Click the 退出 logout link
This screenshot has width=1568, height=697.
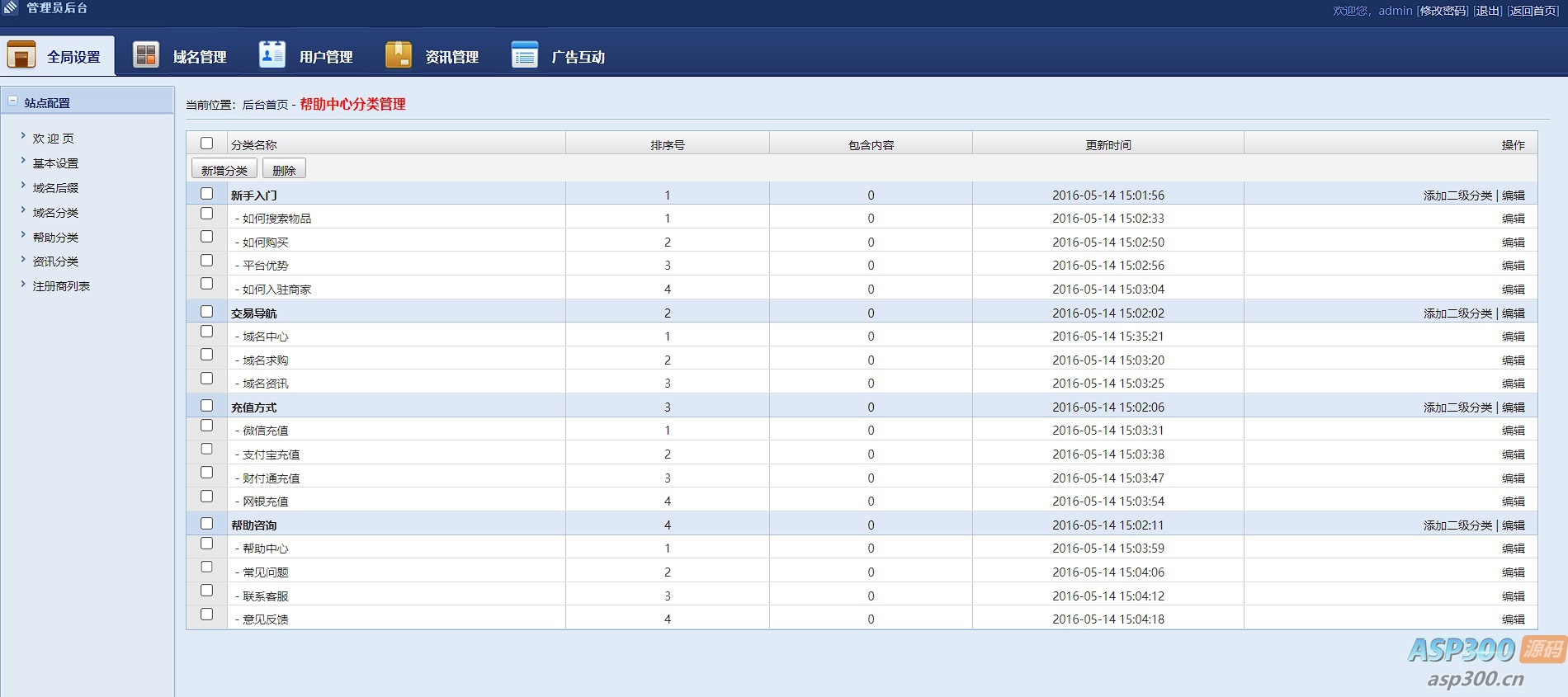[1488, 11]
